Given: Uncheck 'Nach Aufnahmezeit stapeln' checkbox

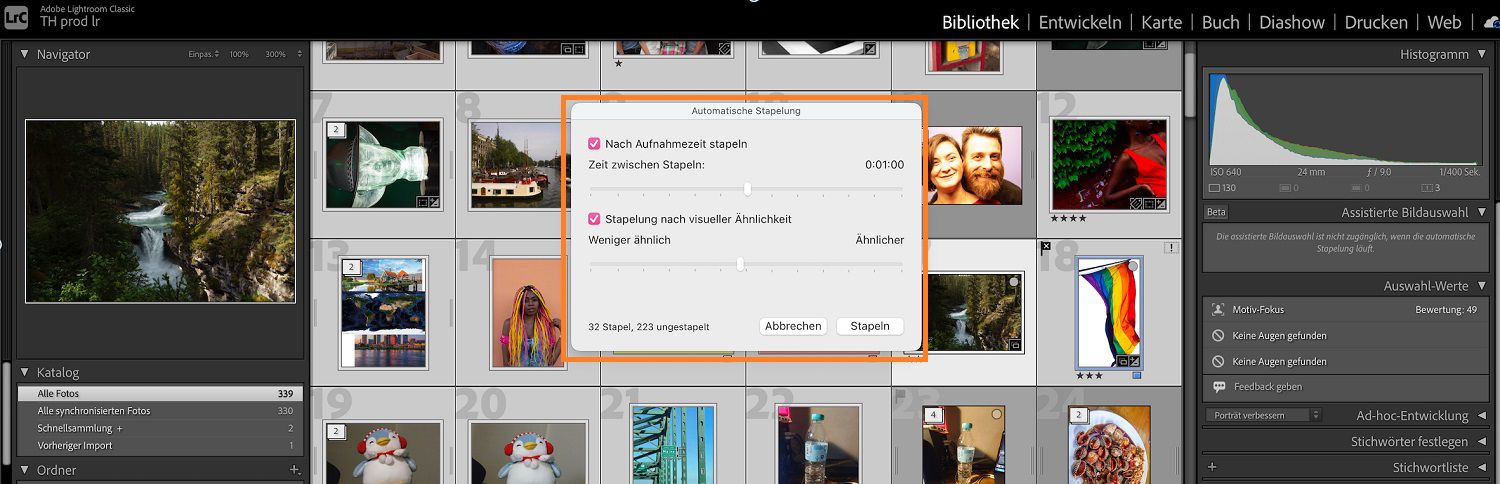Looking at the screenshot, I should (x=594, y=144).
